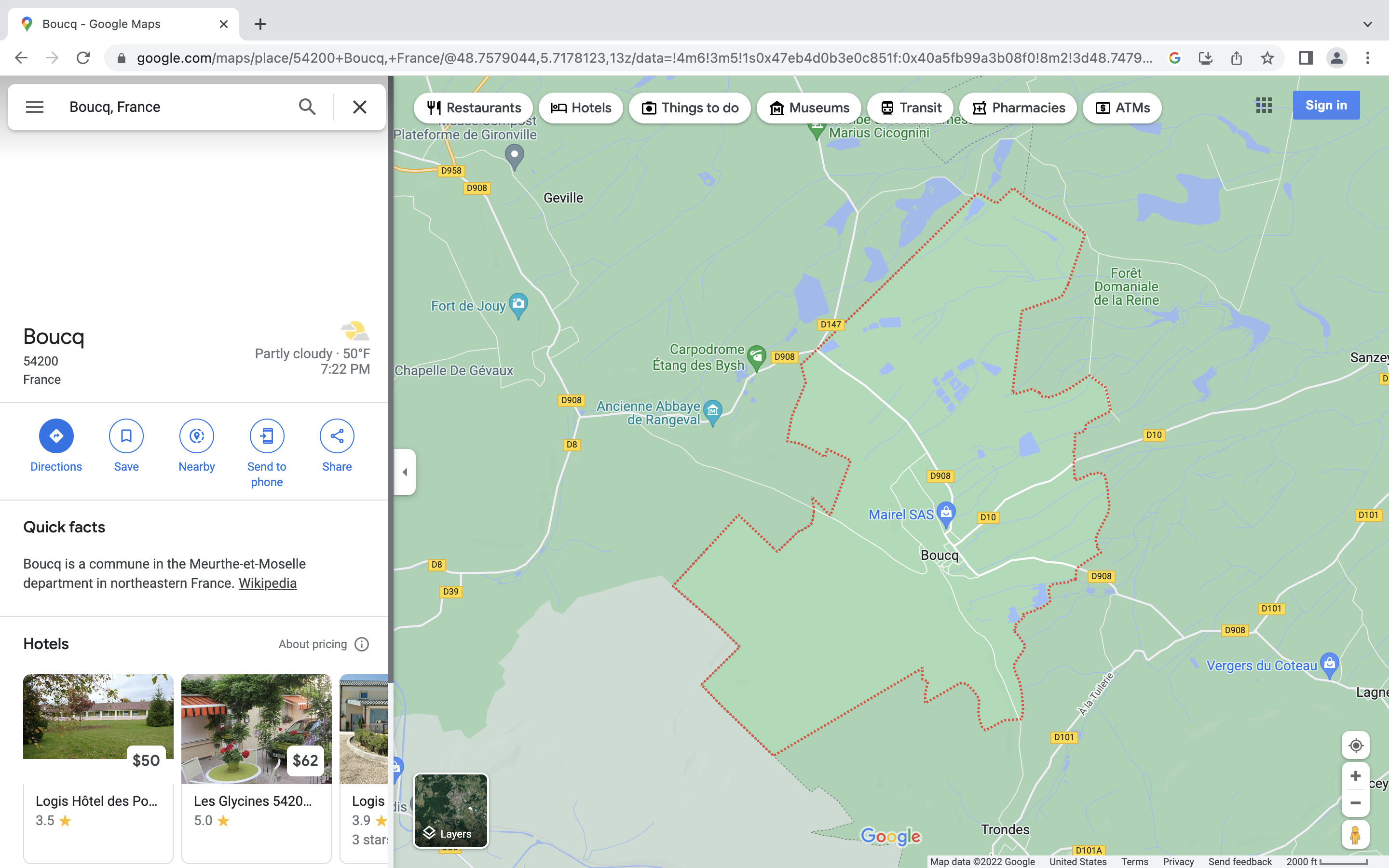
Task: Zoom in the map with plus
Action: [1355, 776]
